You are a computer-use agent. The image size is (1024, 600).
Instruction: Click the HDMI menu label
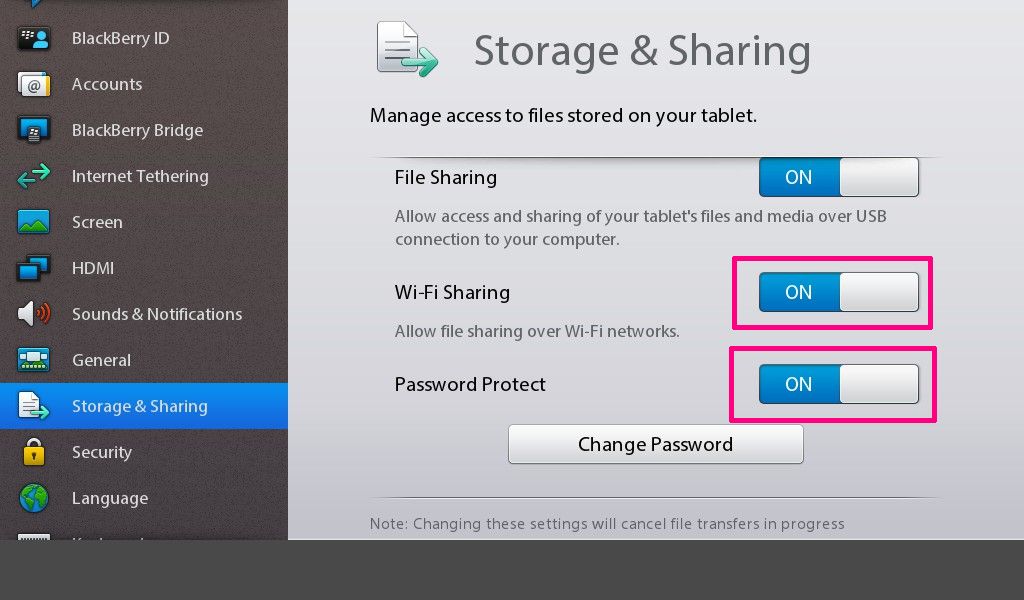[93, 268]
